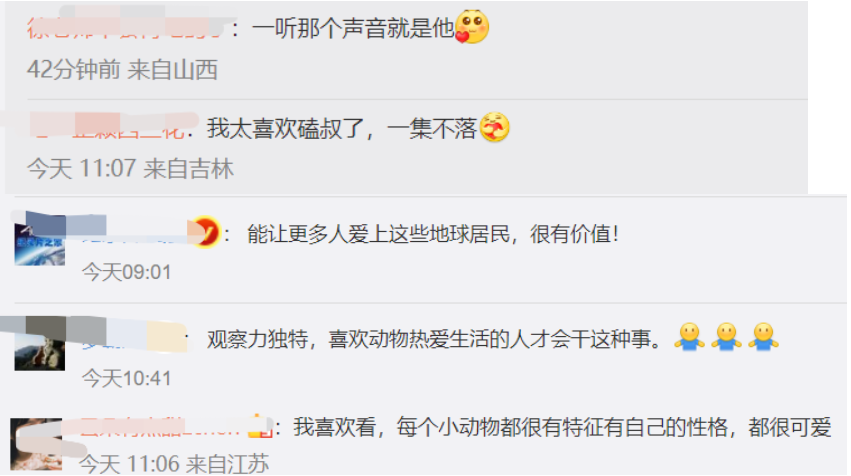Open the red username above 42分钟前 来自山西
This screenshot has width=851, height=476.
point(126,27)
